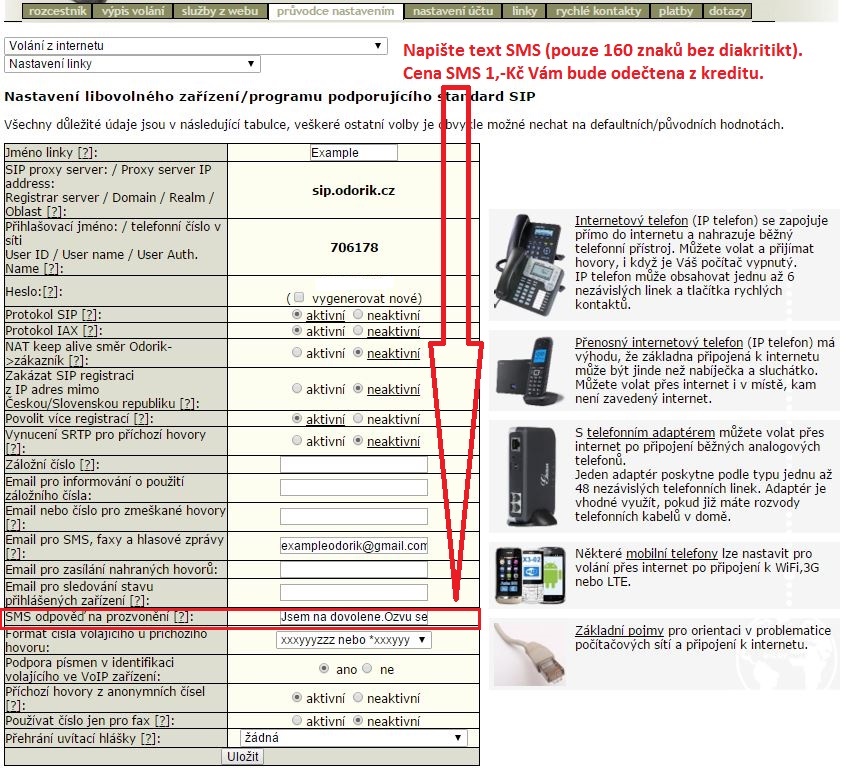The width and height of the screenshot is (855, 773).
Task: Click zmeškané hovory email field
Action: (353, 517)
